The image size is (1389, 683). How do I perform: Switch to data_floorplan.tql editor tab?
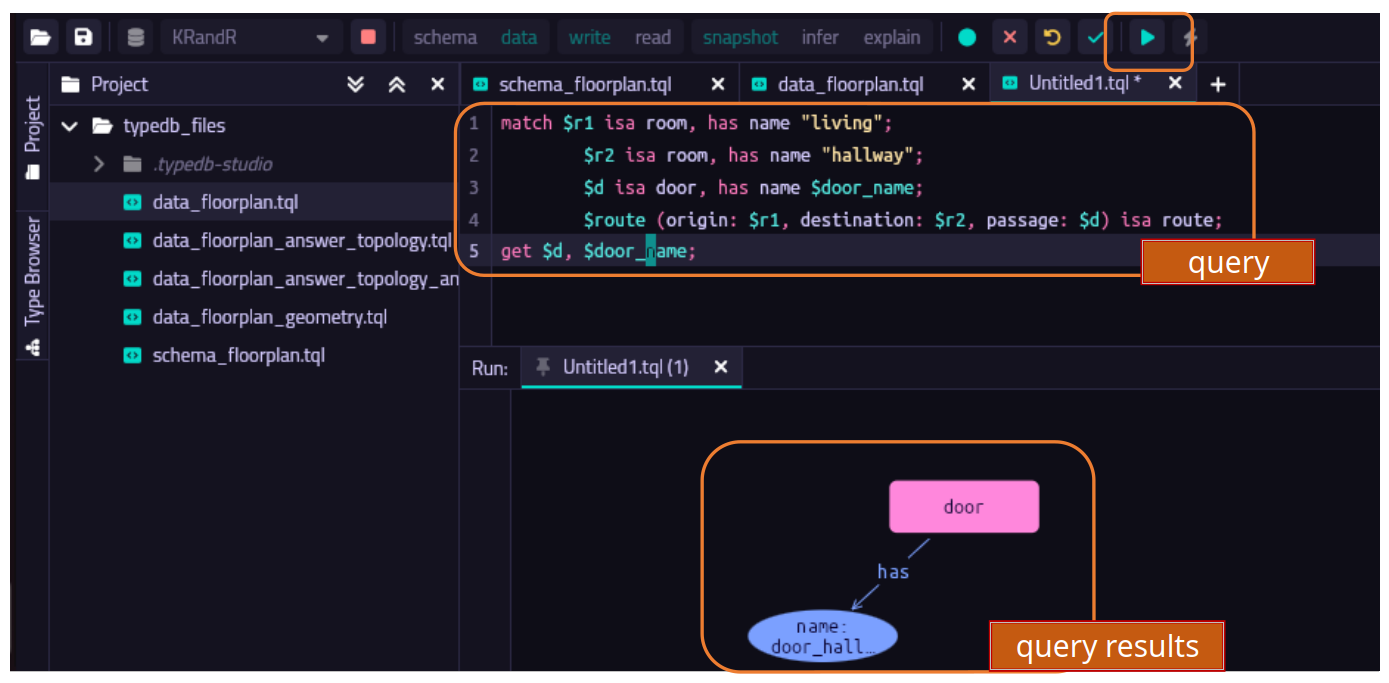[x=850, y=85]
